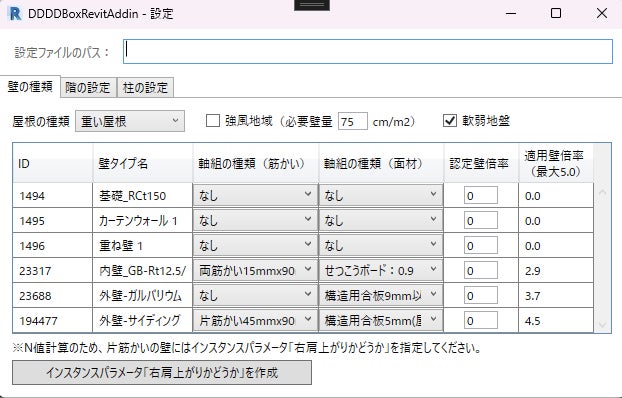The image size is (622, 398).
Task: Open 筋かい dropdown for 外壁-ガルバリウム row
Action: [x=255, y=295]
